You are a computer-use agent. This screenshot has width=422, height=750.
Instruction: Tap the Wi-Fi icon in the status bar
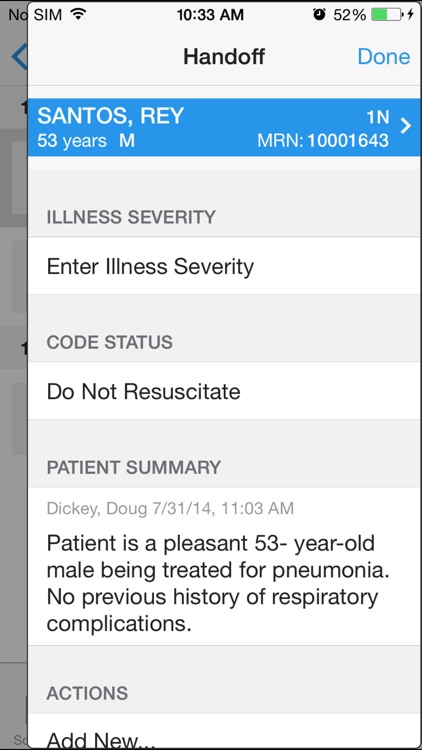(77, 14)
